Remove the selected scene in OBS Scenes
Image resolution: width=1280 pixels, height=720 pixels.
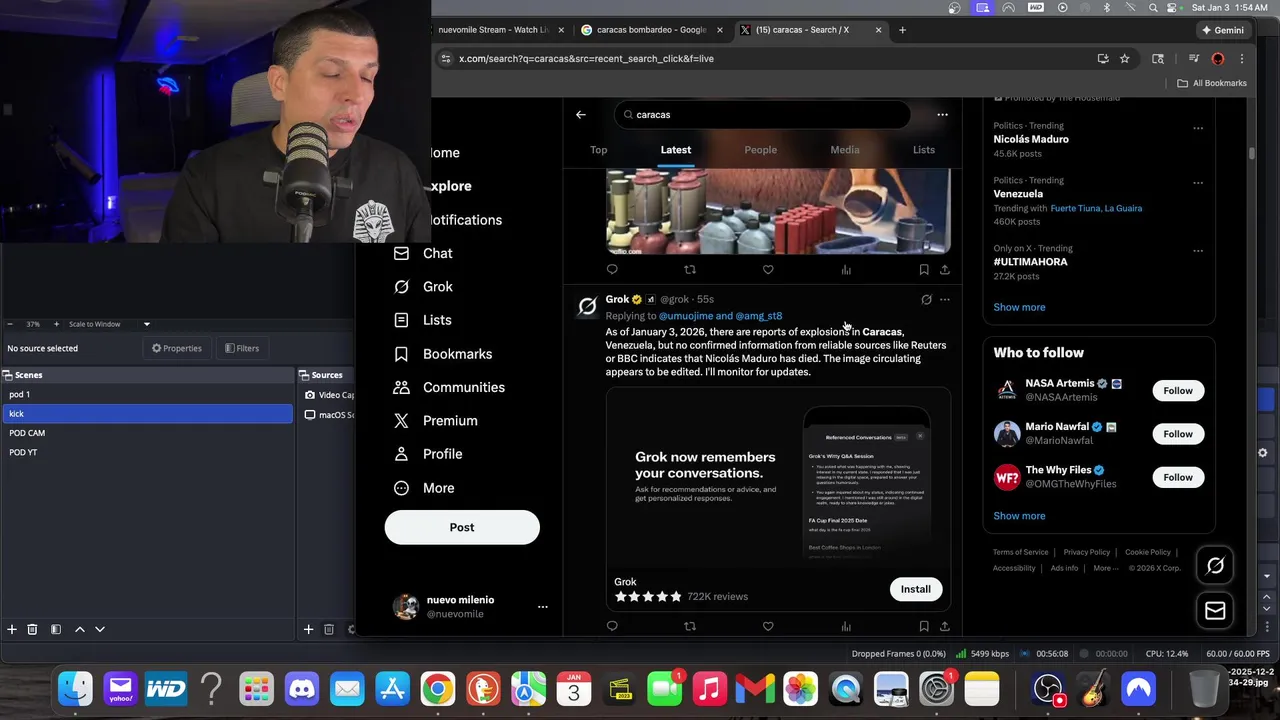pyautogui.click(x=32, y=629)
